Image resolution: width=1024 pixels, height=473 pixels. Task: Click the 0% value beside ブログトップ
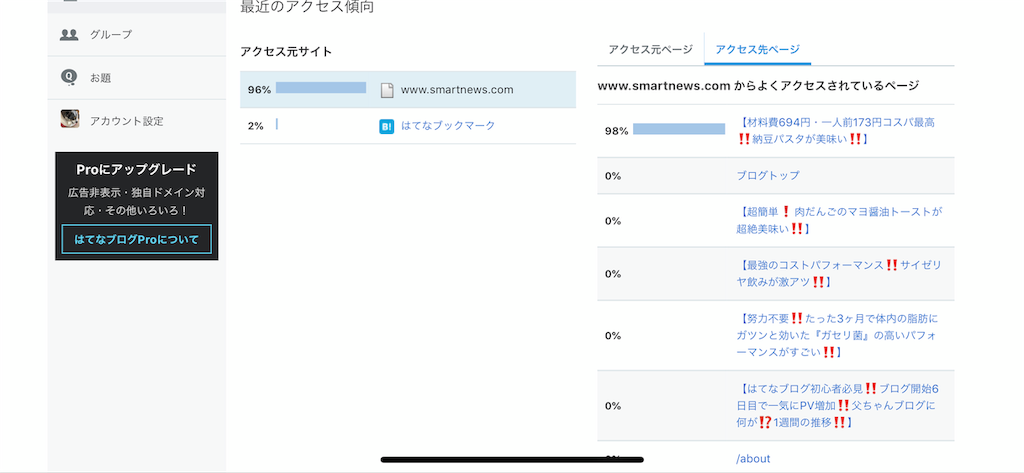pyautogui.click(x=613, y=176)
